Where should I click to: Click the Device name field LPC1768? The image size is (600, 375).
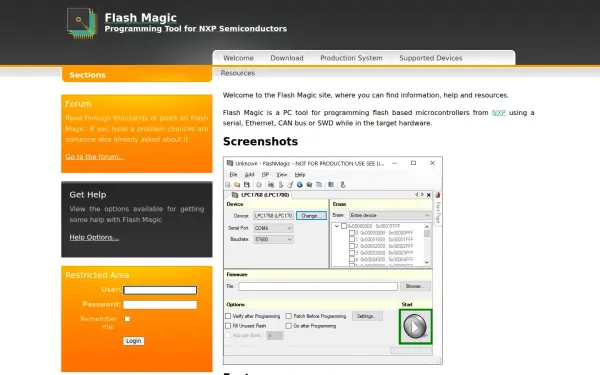point(274,216)
